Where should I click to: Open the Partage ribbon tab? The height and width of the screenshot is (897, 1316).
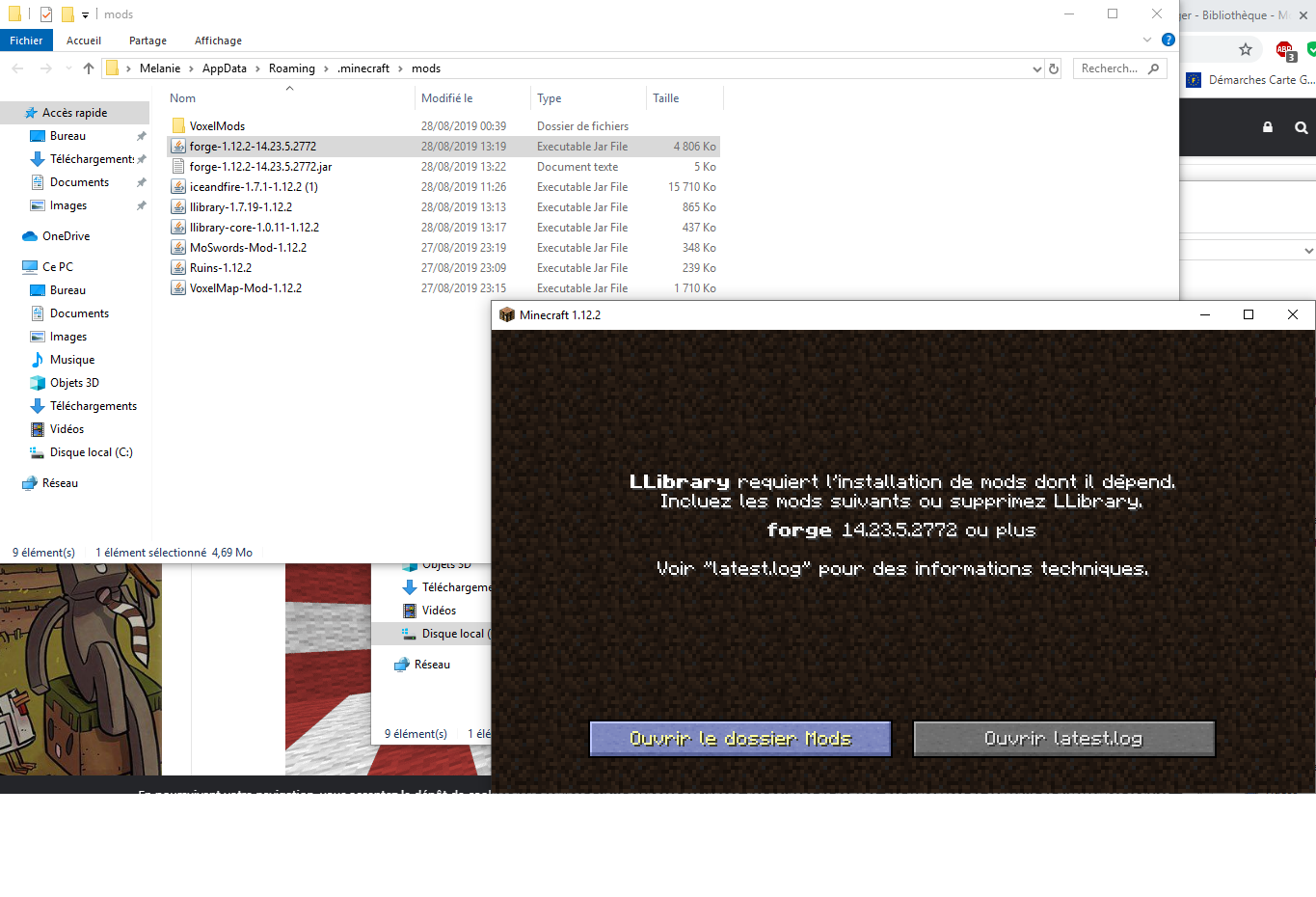[148, 41]
